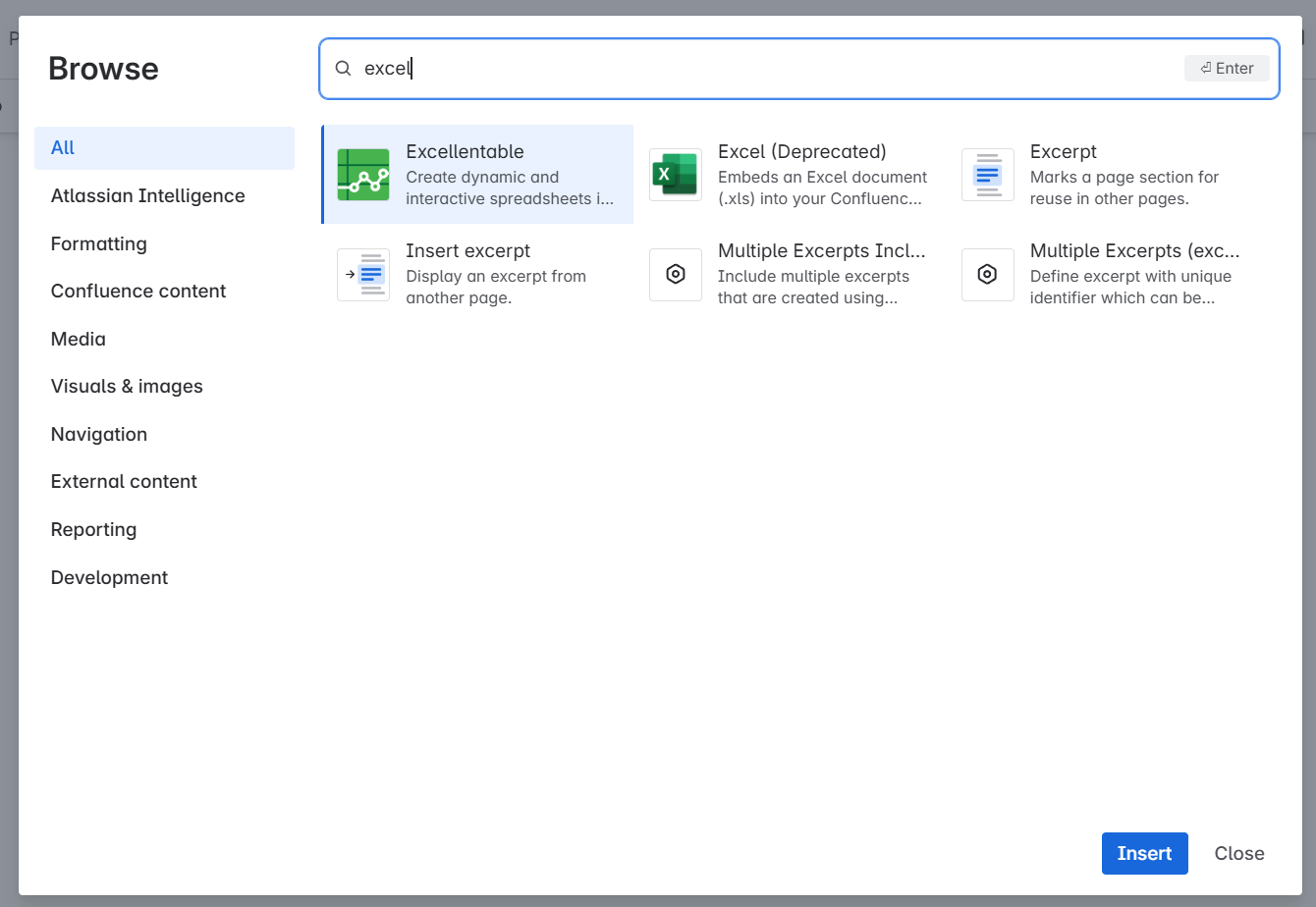Click "Multiple Excerpts (exc..." title text

coord(1135,250)
